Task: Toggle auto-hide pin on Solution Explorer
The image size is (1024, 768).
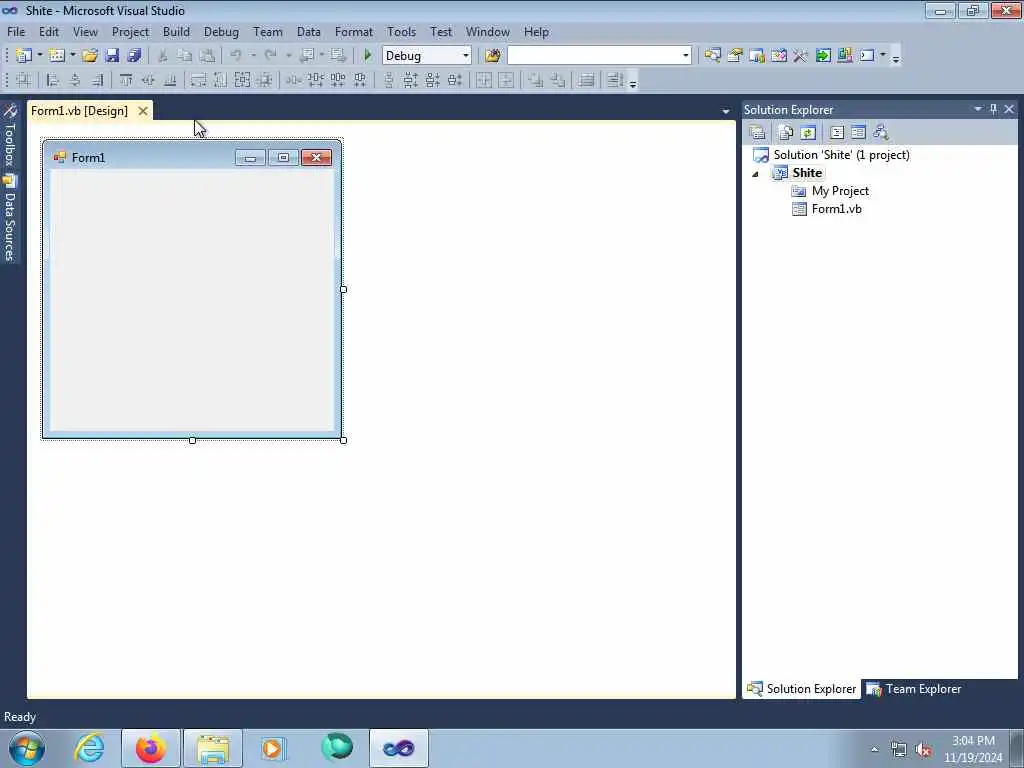Action: [993, 109]
